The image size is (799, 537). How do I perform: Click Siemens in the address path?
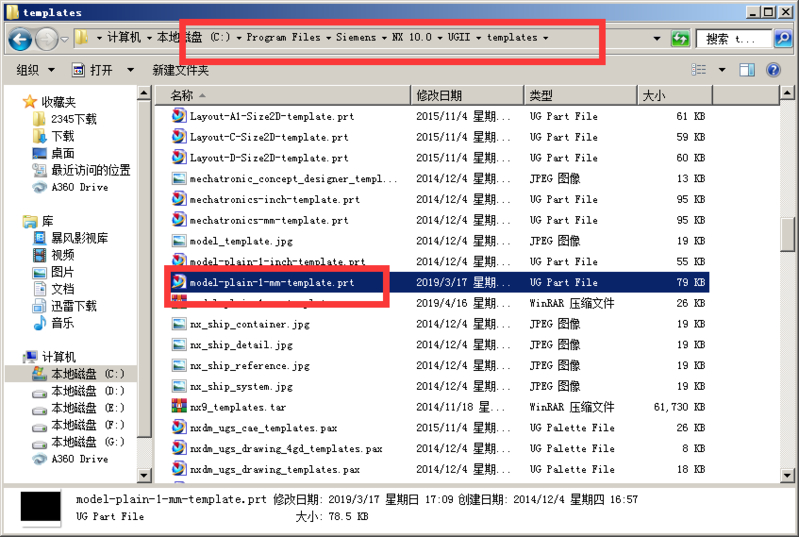pyautogui.click(x=356, y=37)
